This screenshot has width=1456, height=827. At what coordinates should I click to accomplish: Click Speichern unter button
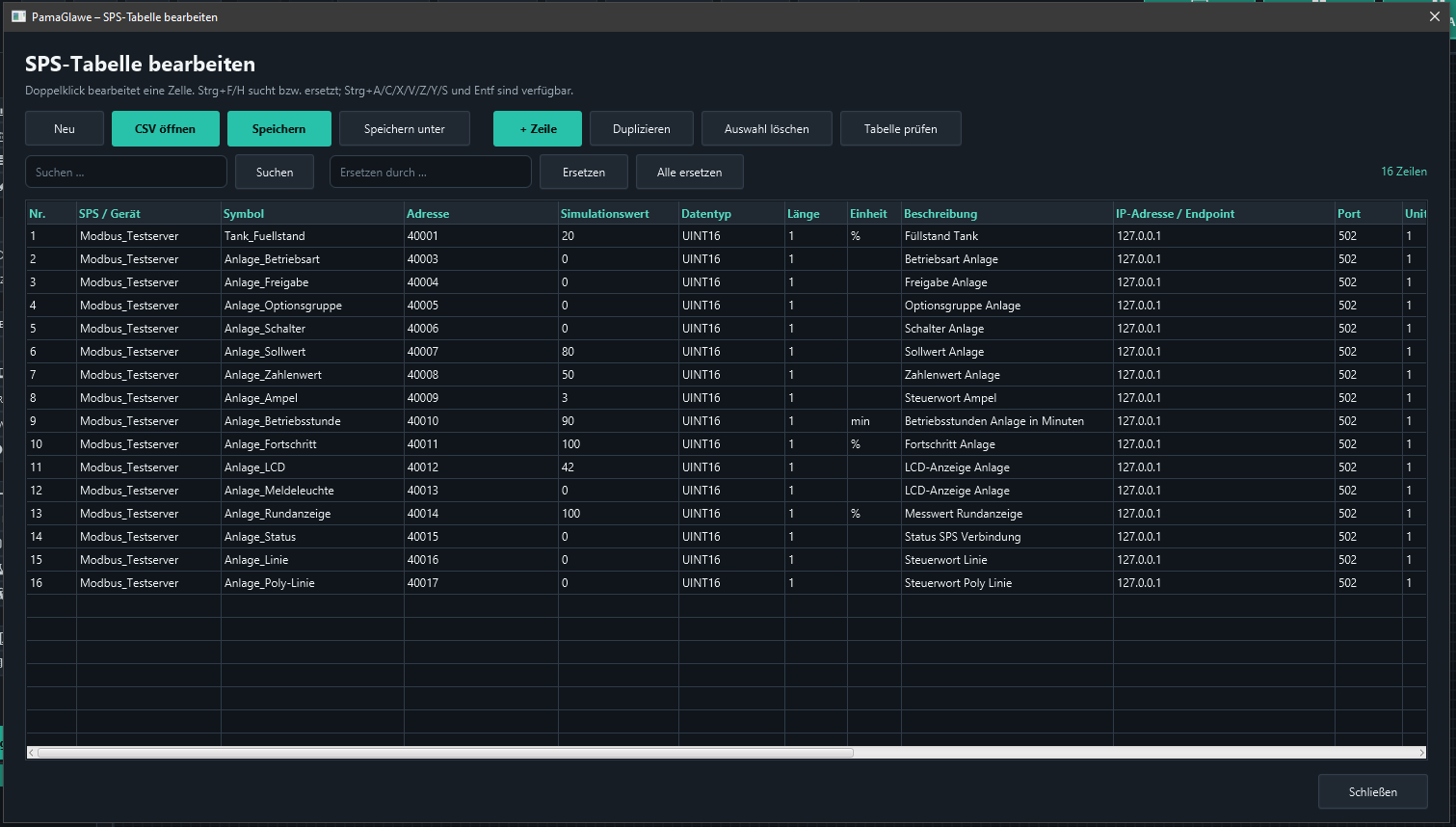[x=405, y=128]
